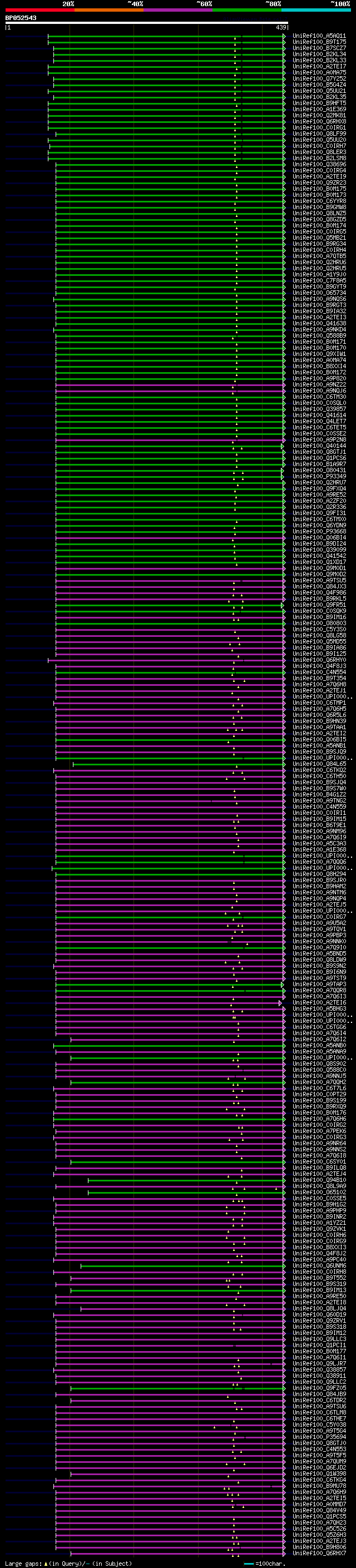Select hit label UniRef100_Q9M0D2
Screen dimensions: 356x1568
[x=319, y=574]
